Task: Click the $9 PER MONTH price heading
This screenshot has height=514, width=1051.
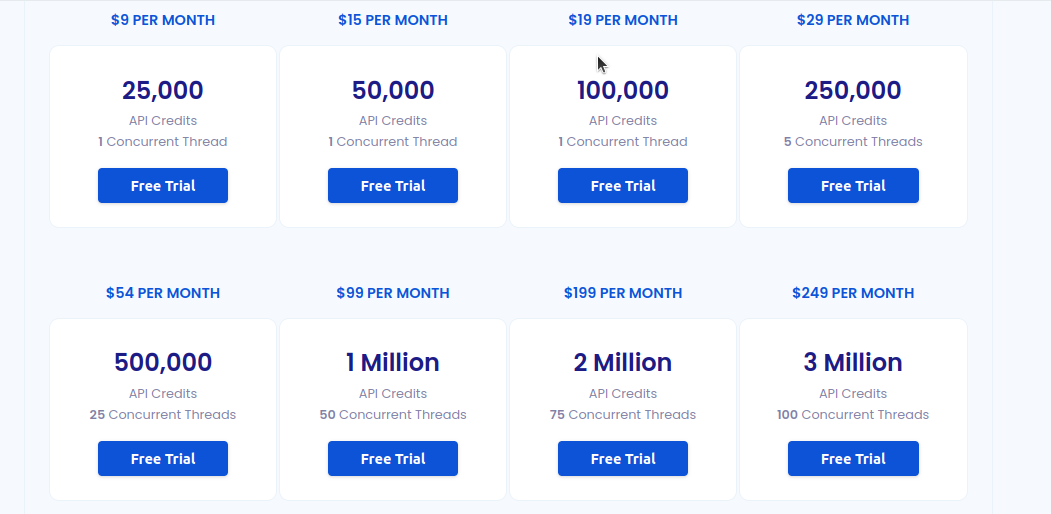Action: click(x=163, y=20)
